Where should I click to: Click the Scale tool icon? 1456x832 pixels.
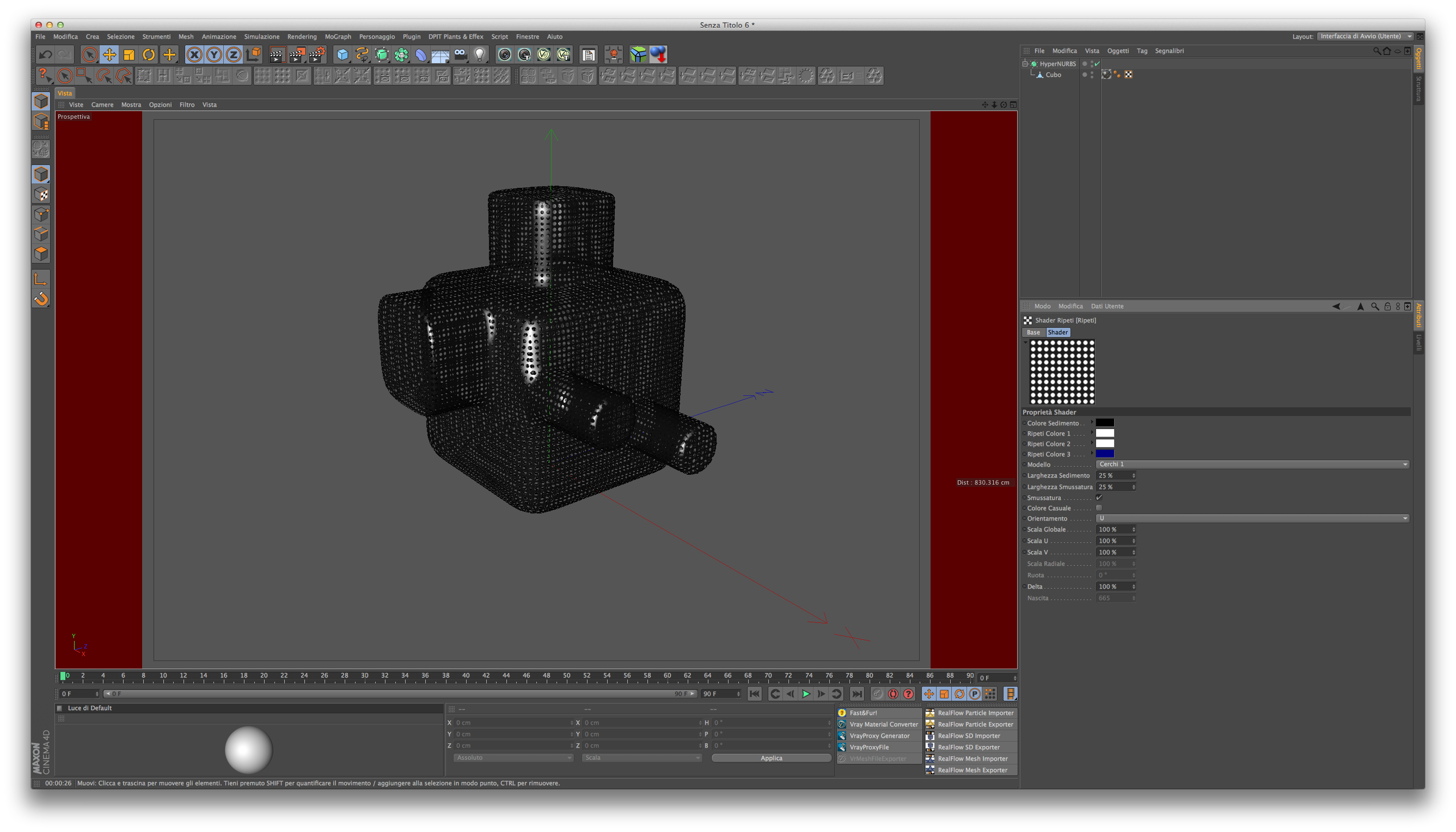[x=129, y=55]
